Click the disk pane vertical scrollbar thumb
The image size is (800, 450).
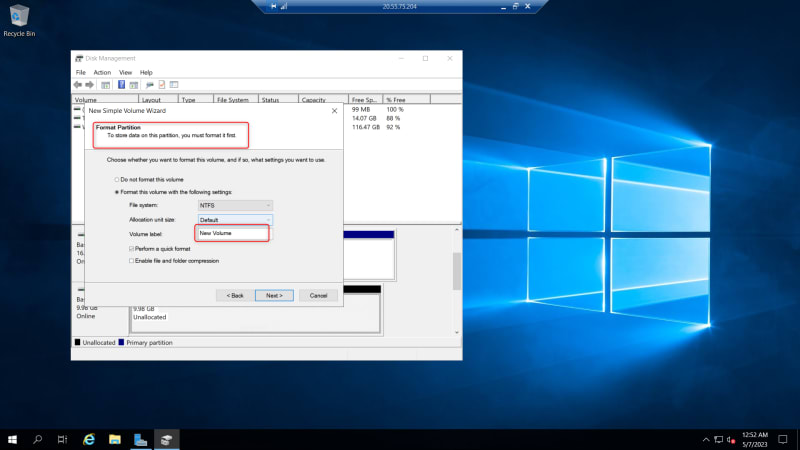coord(457,271)
